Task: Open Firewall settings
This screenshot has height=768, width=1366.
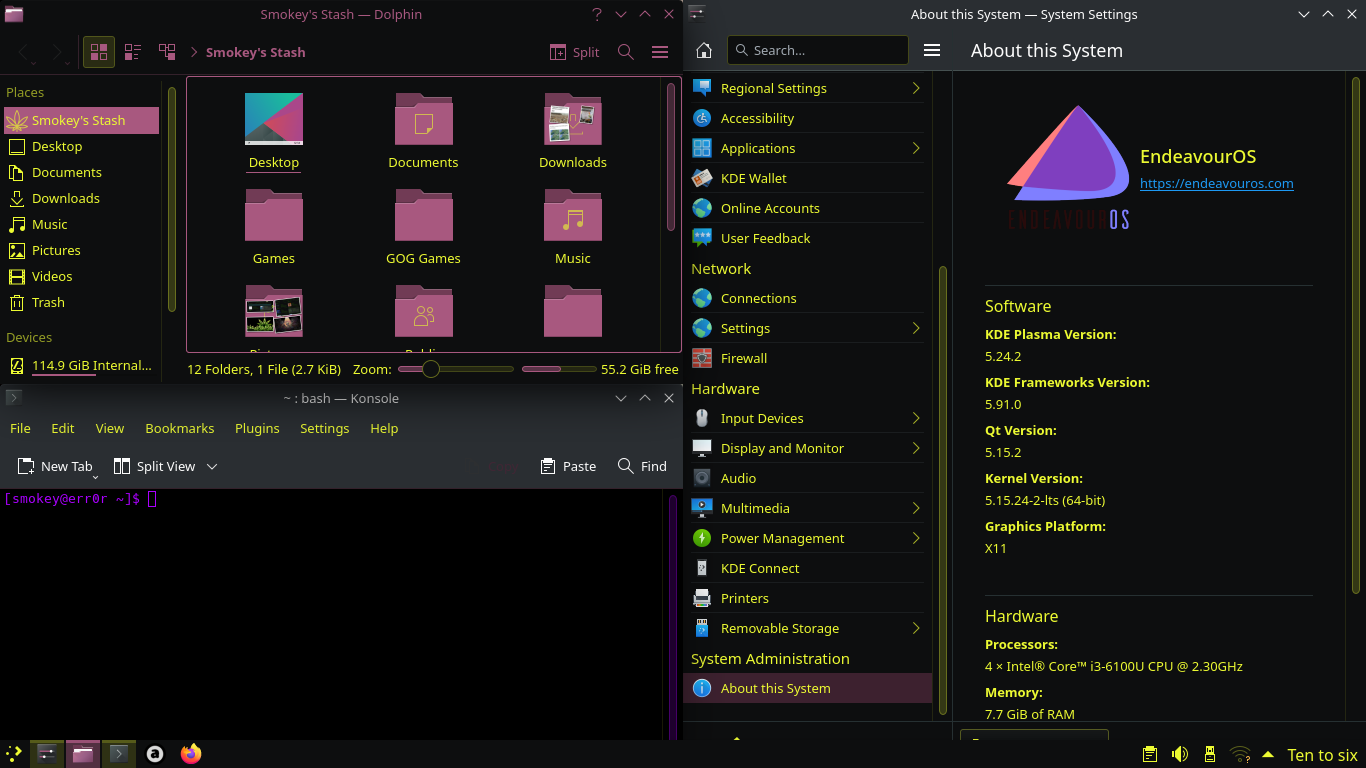Action: (x=807, y=358)
